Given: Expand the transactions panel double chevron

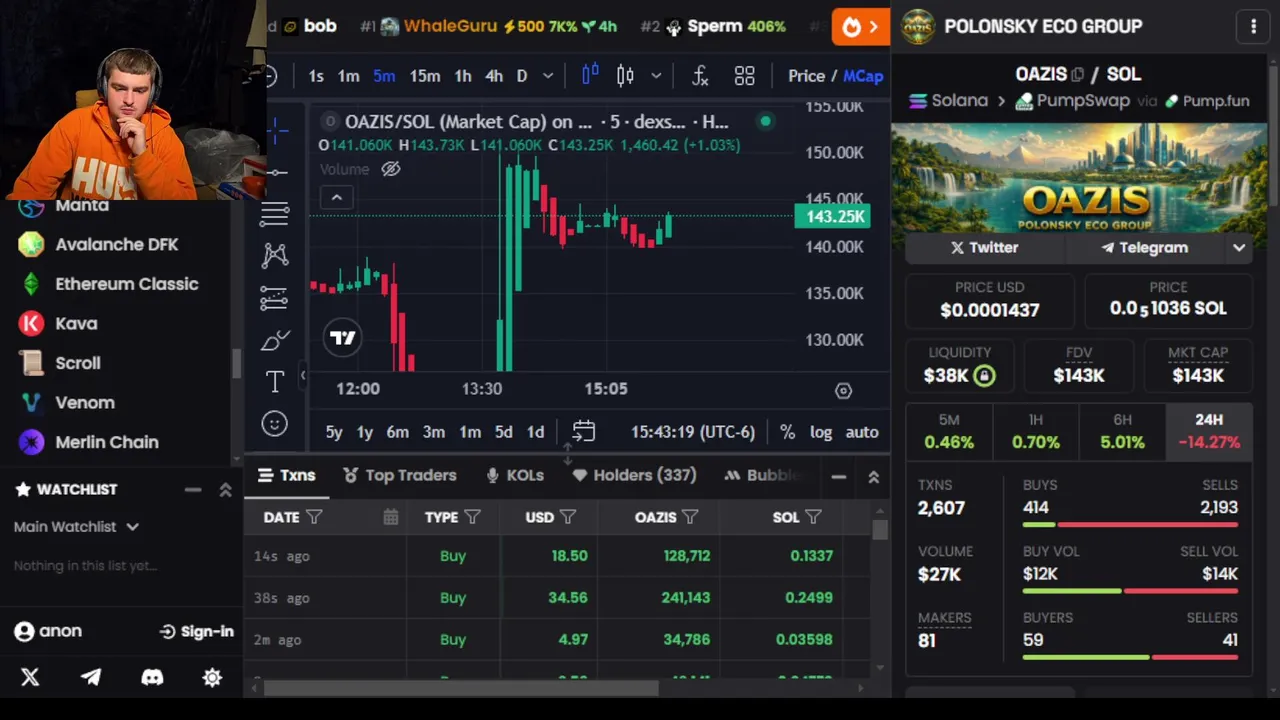Looking at the screenshot, I should (873, 477).
